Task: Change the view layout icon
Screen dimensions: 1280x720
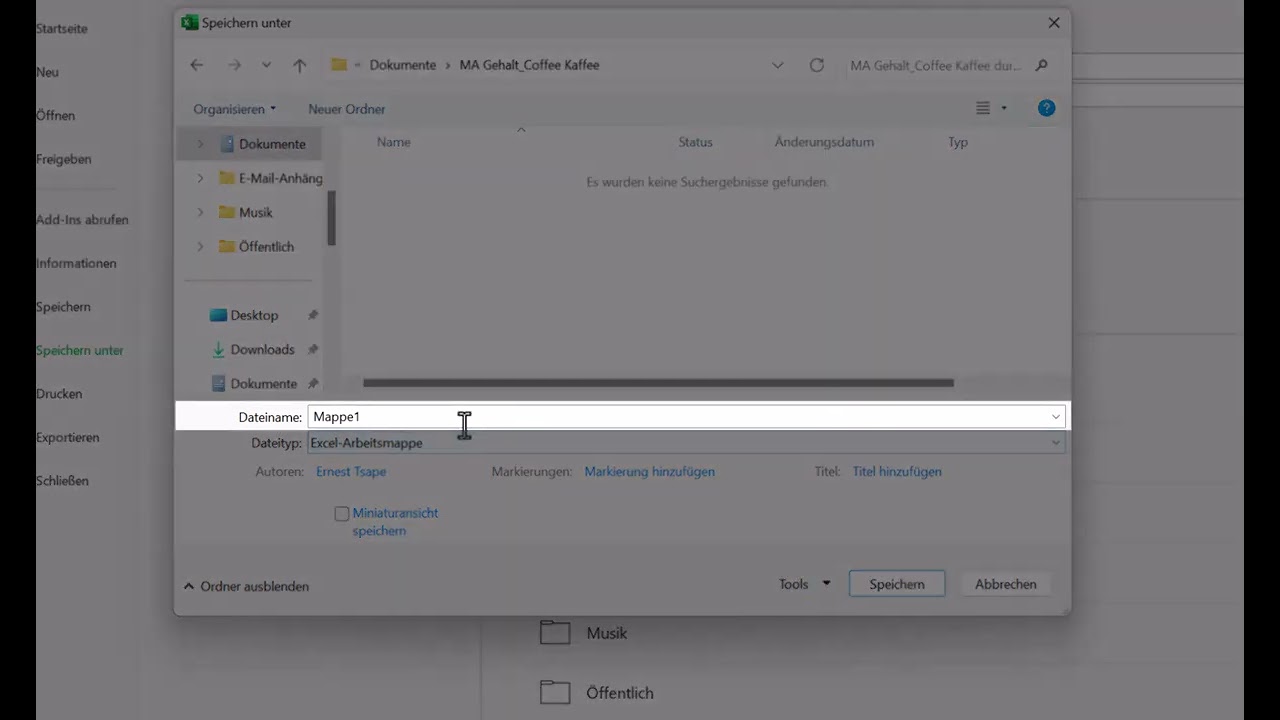Action: [x=983, y=108]
